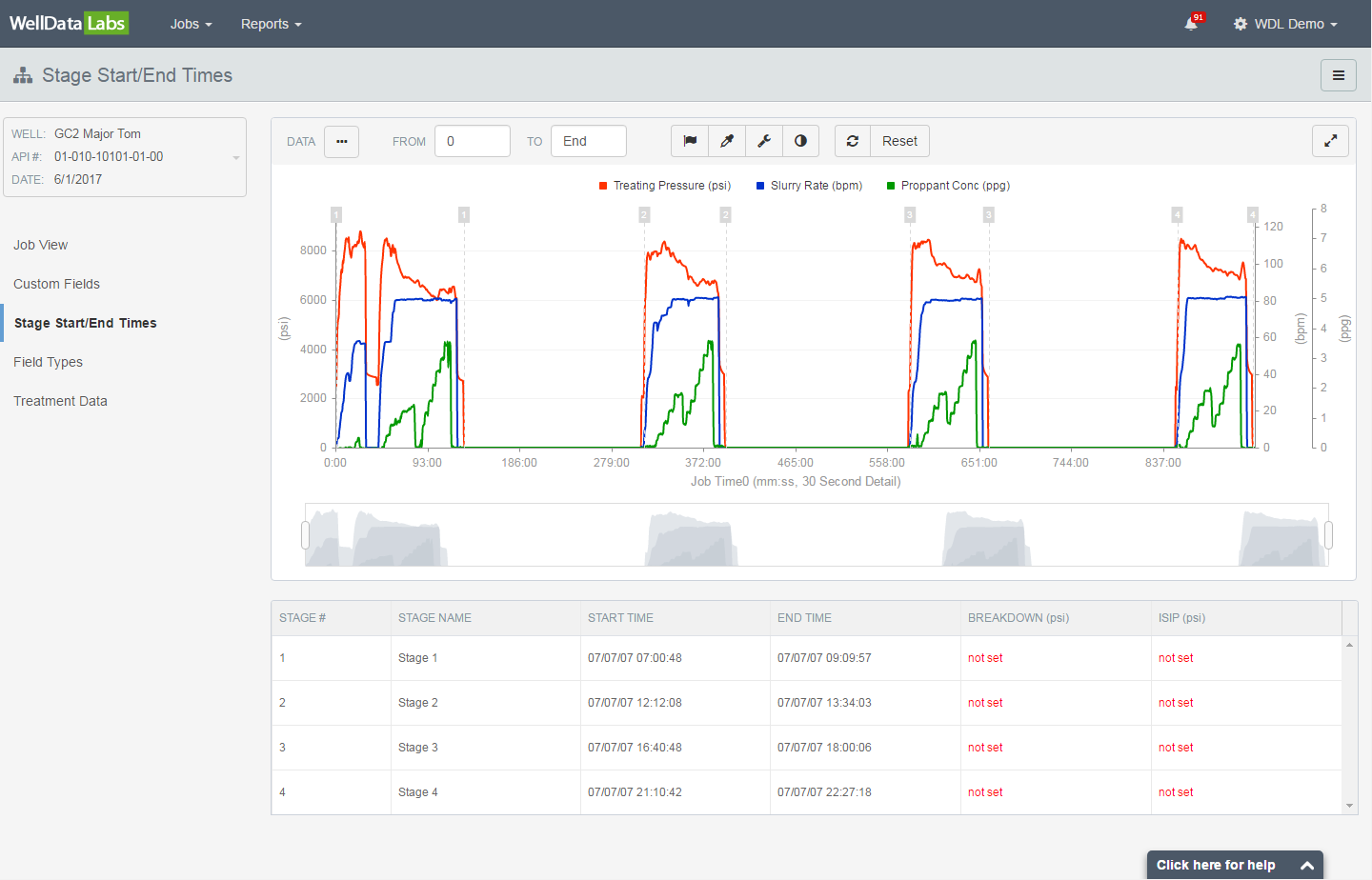Click the table scrollbar down arrow
This screenshot has height=880, width=1372.
tap(1349, 806)
